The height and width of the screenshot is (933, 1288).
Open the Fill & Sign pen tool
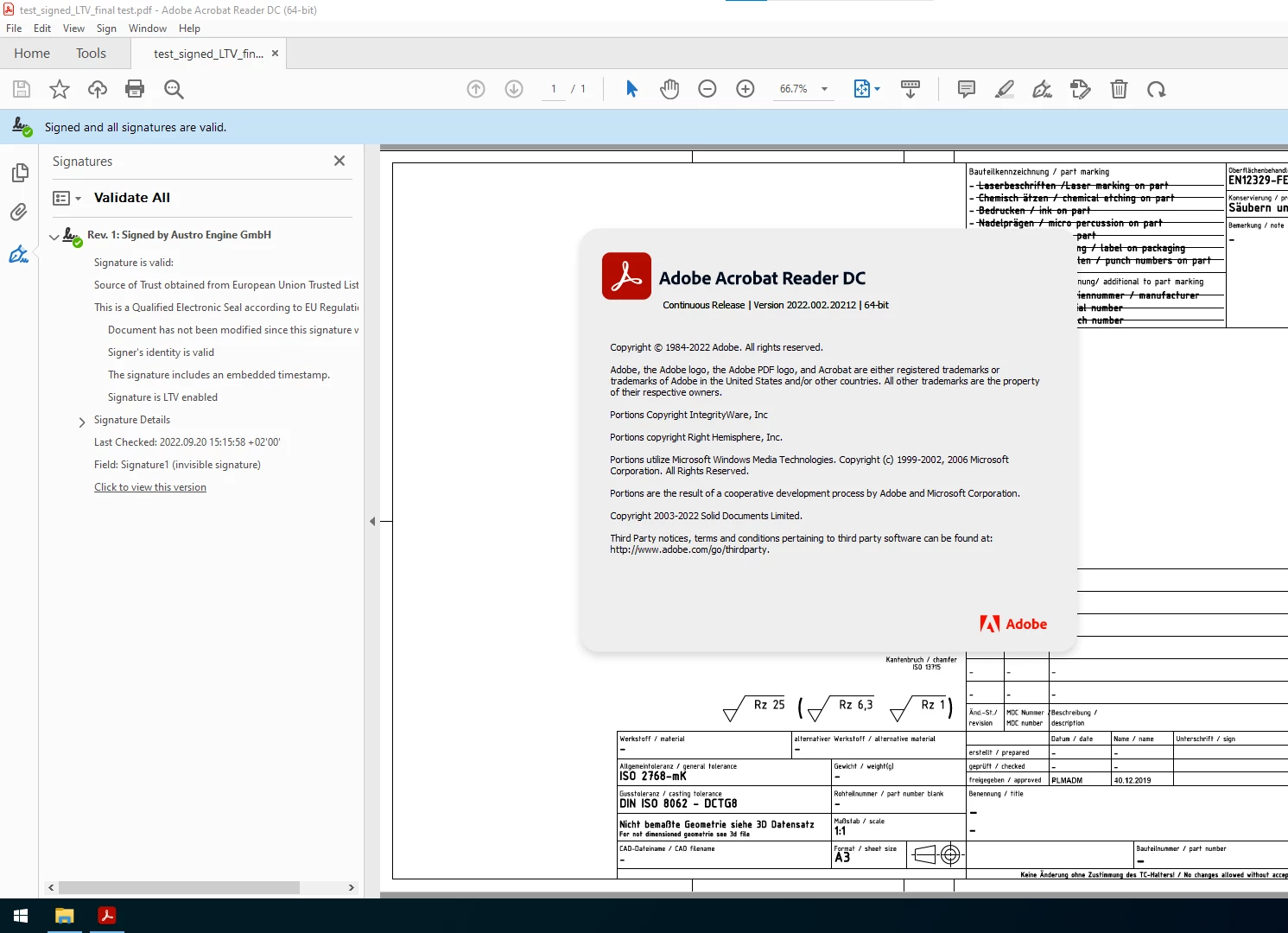(x=1043, y=89)
